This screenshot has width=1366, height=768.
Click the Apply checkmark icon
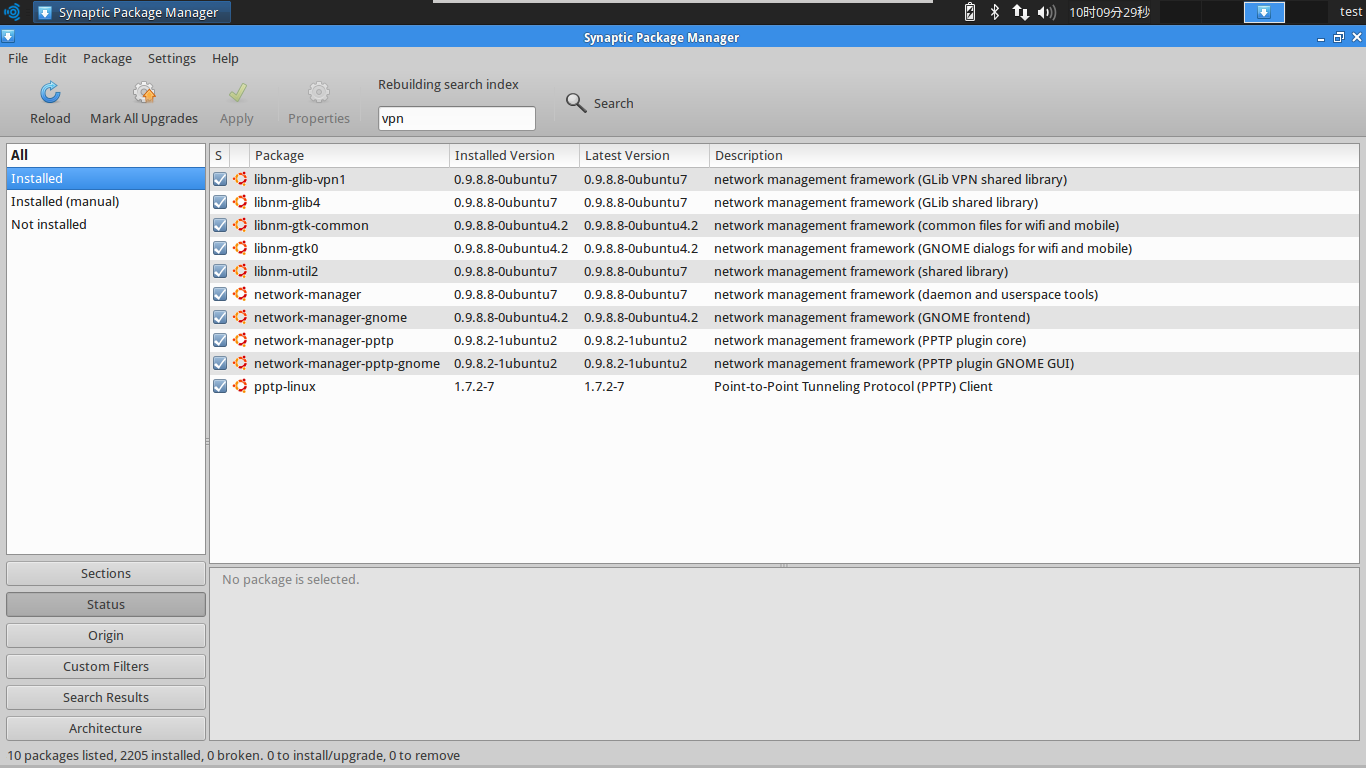(237, 93)
